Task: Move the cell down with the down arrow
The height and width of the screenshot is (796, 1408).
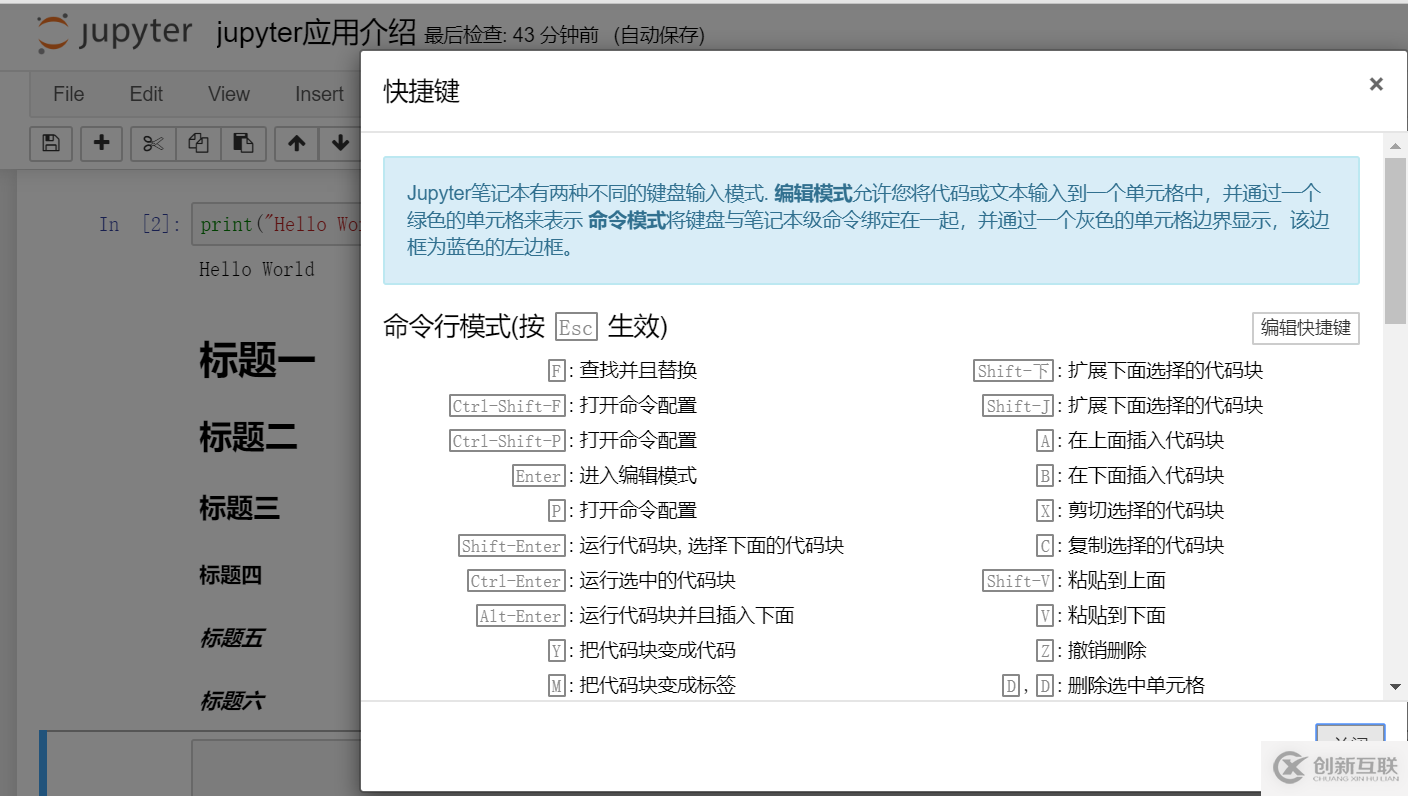Action: click(x=340, y=143)
